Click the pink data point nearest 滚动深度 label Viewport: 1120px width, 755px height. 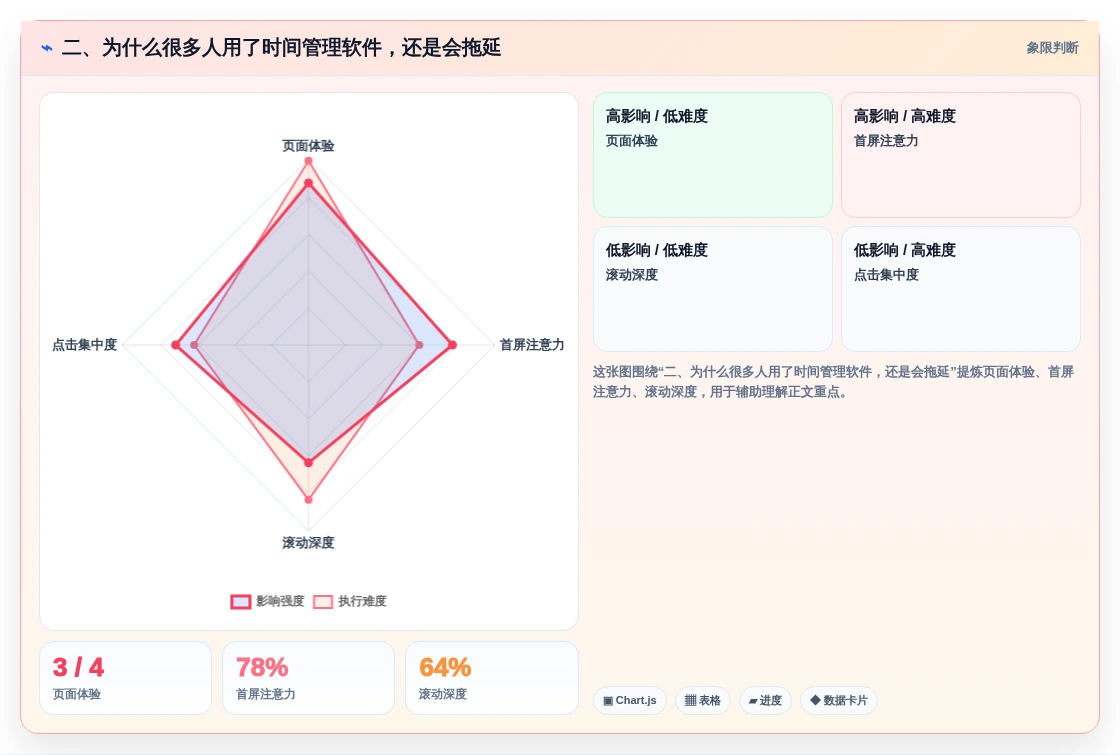click(309, 499)
